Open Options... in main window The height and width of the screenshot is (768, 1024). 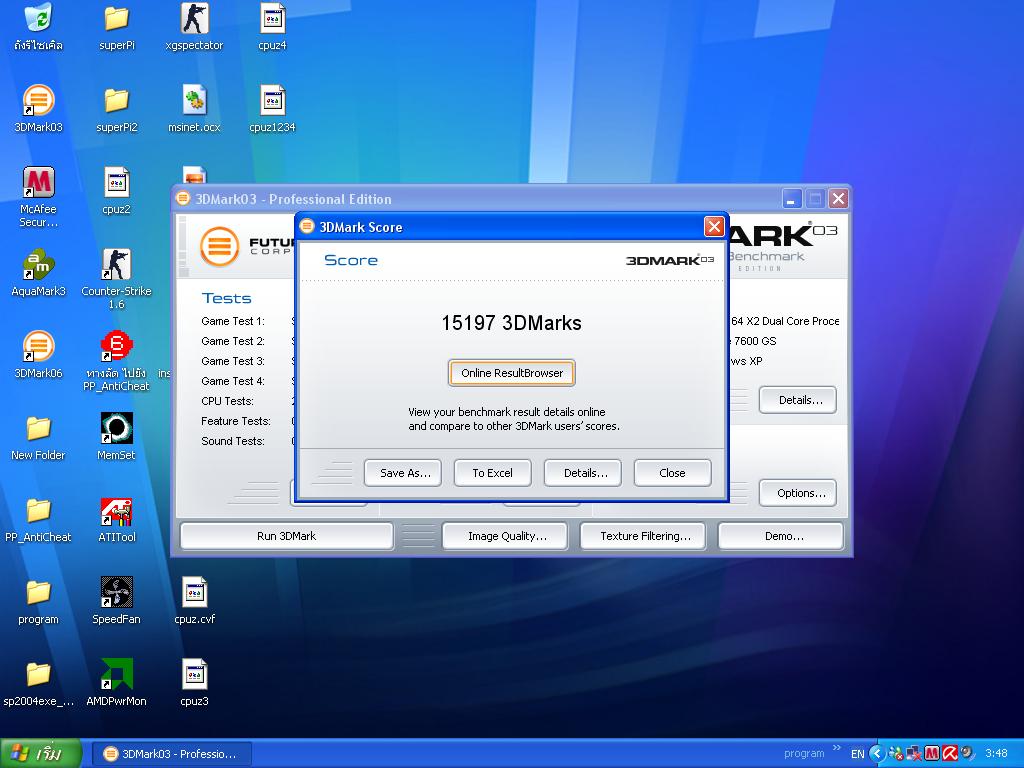pos(798,493)
